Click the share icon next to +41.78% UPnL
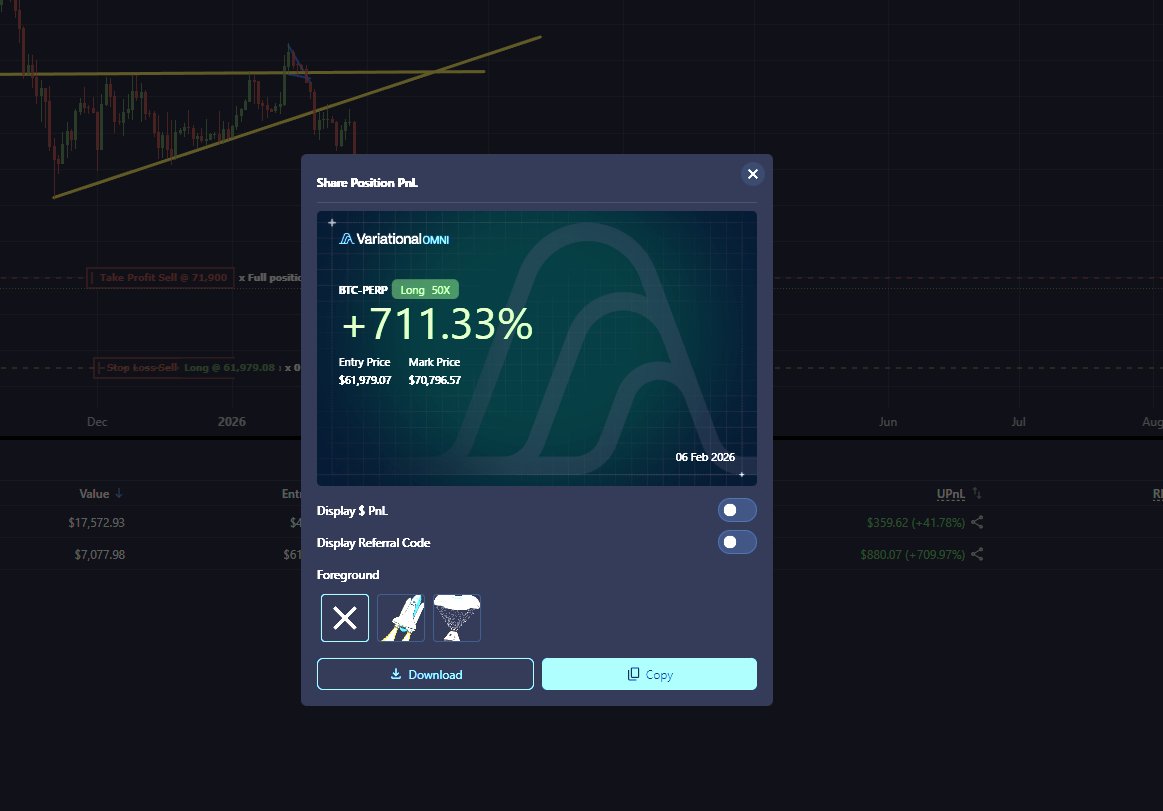 tap(977, 522)
